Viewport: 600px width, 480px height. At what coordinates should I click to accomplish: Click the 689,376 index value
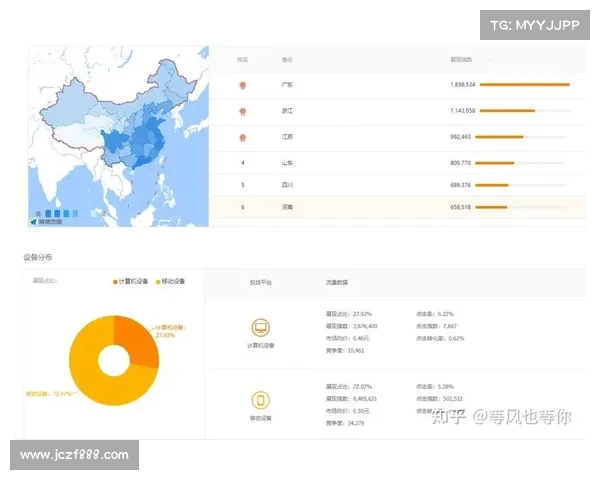click(x=460, y=185)
